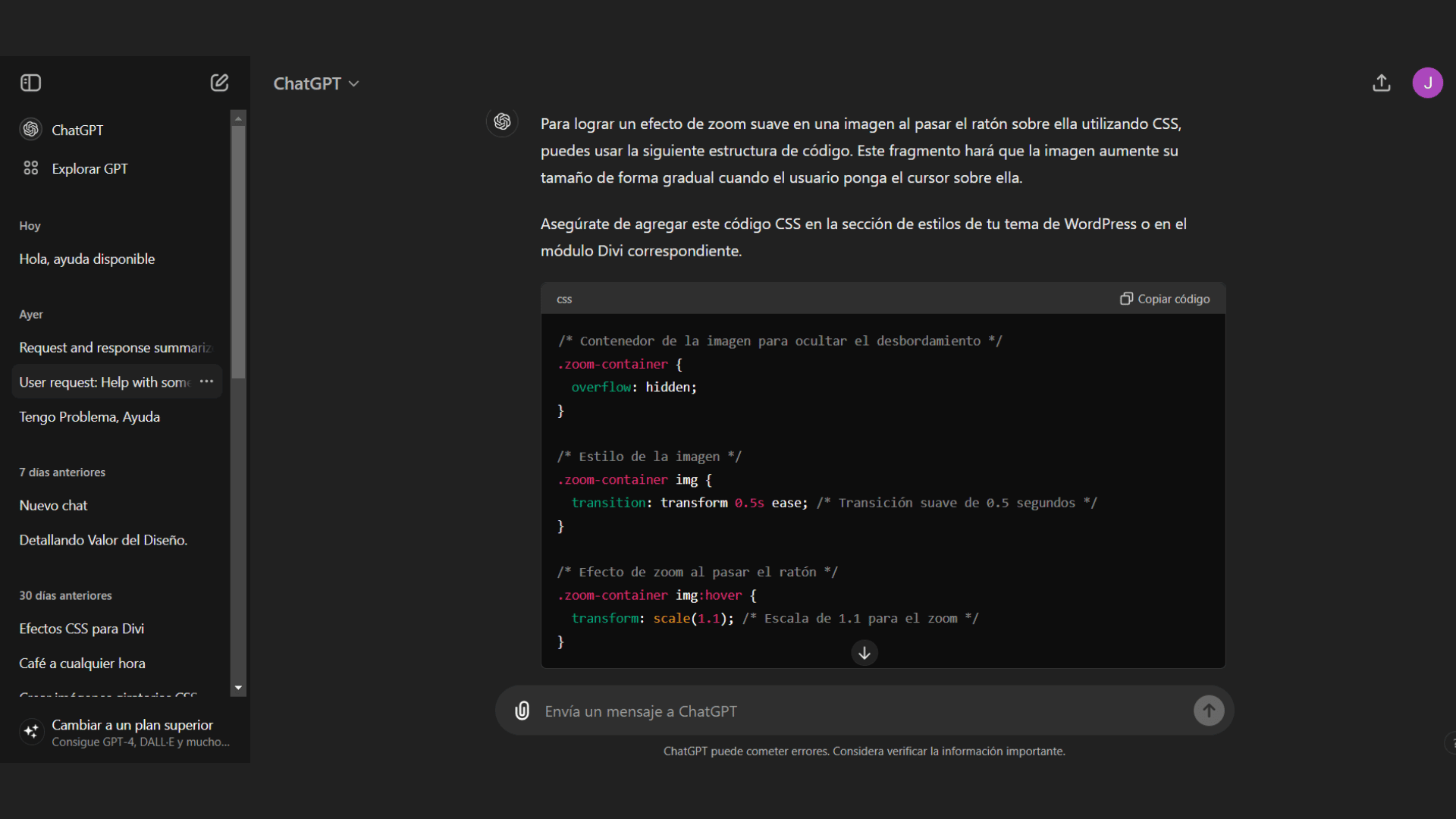Click the ".zoom-container img:hover" selector line
The height and width of the screenshot is (819, 1456).
pyautogui.click(x=657, y=595)
